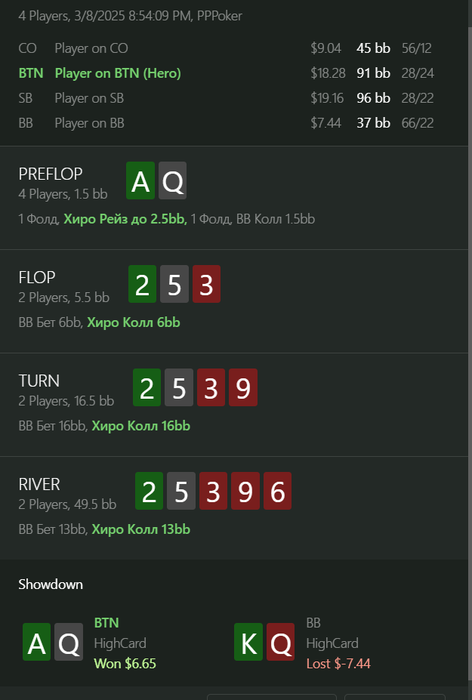
Task: Click the green King card in Showdown
Action: [248, 642]
